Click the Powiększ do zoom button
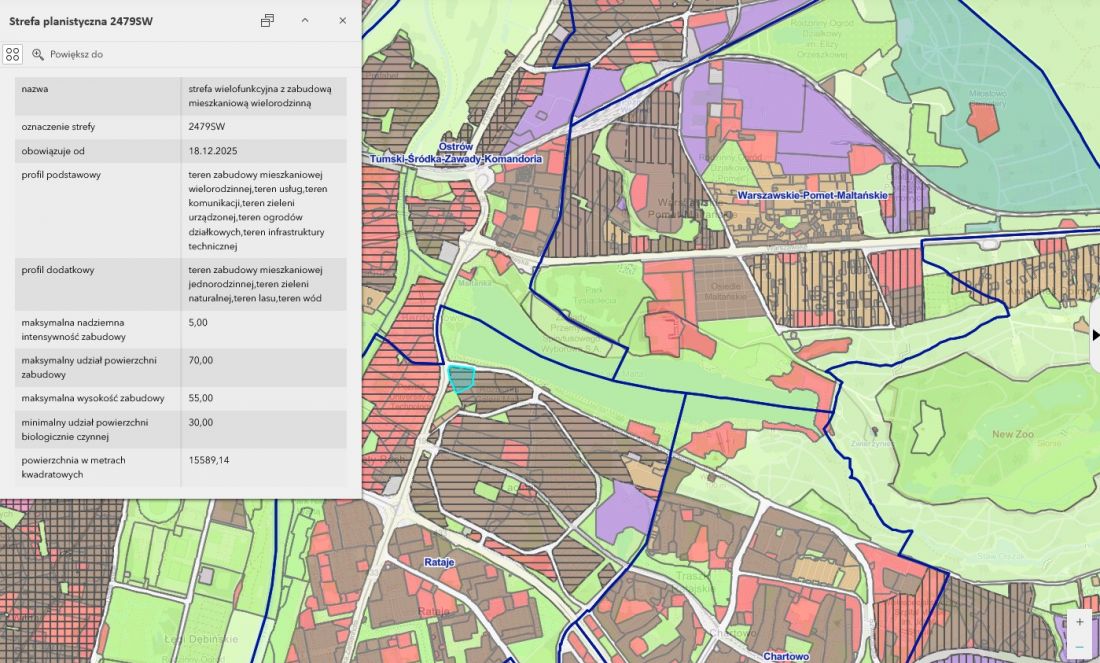This screenshot has width=1100, height=663. [67, 54]
